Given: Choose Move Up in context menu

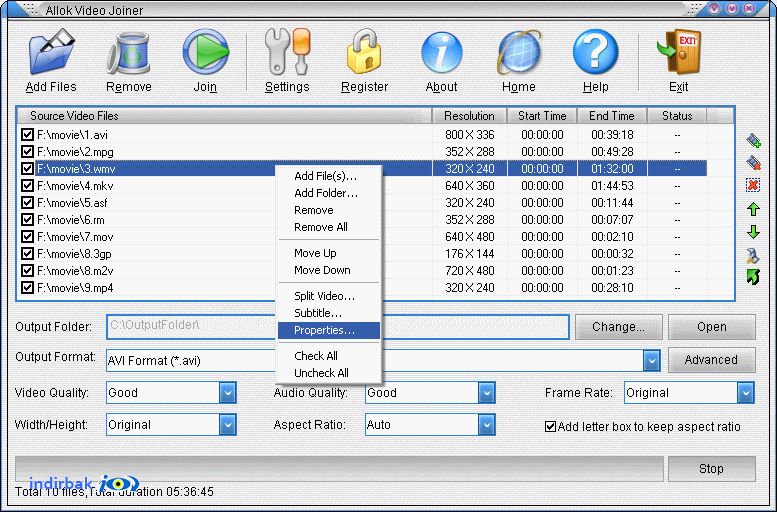Looking at the screenshot, I should (x=329, y=253).
